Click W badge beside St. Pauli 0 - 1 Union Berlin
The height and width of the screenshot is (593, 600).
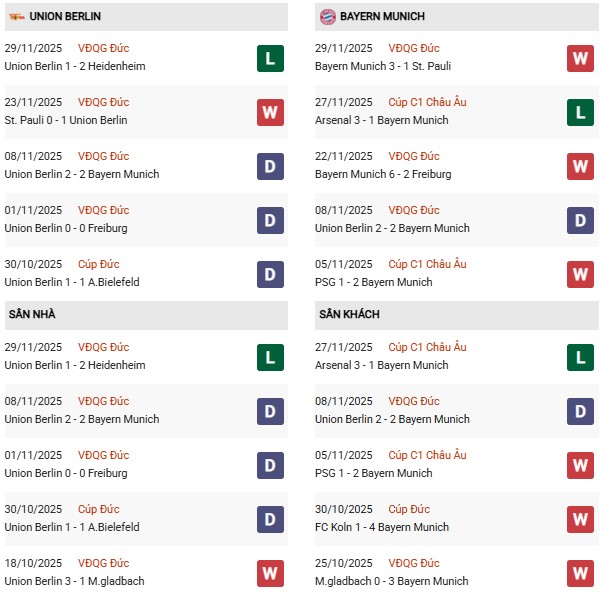pos(270,112)
